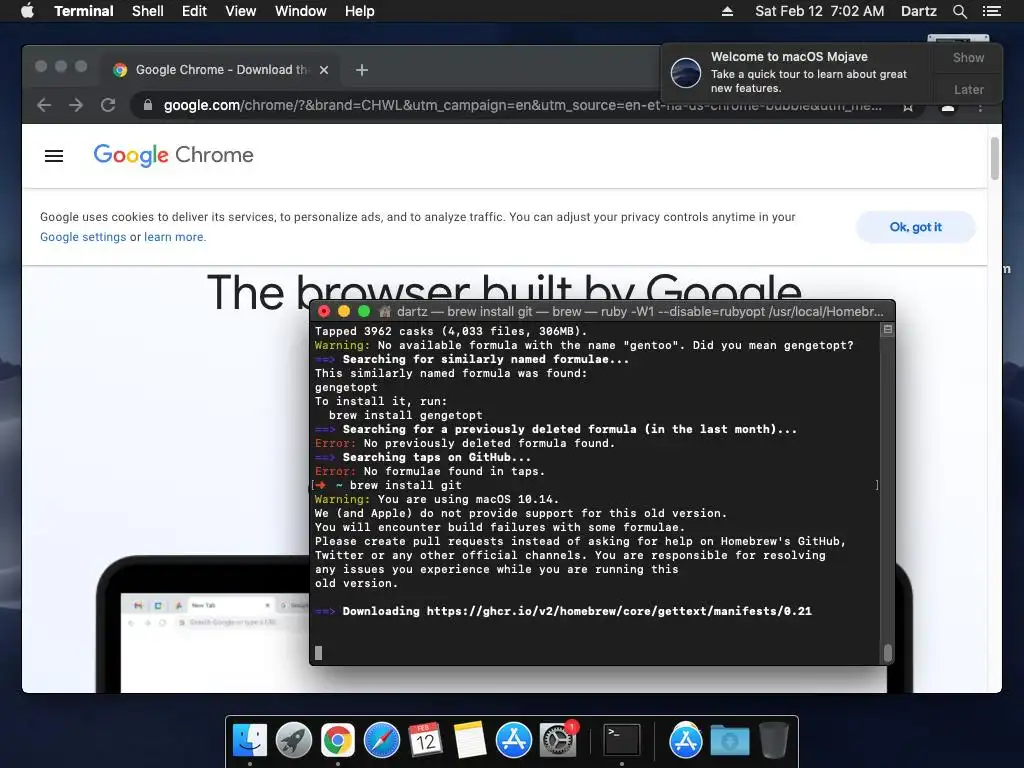1024x768 pixels.
Task: Close the Google Chrome tab
Action: (x=324, y=70)
